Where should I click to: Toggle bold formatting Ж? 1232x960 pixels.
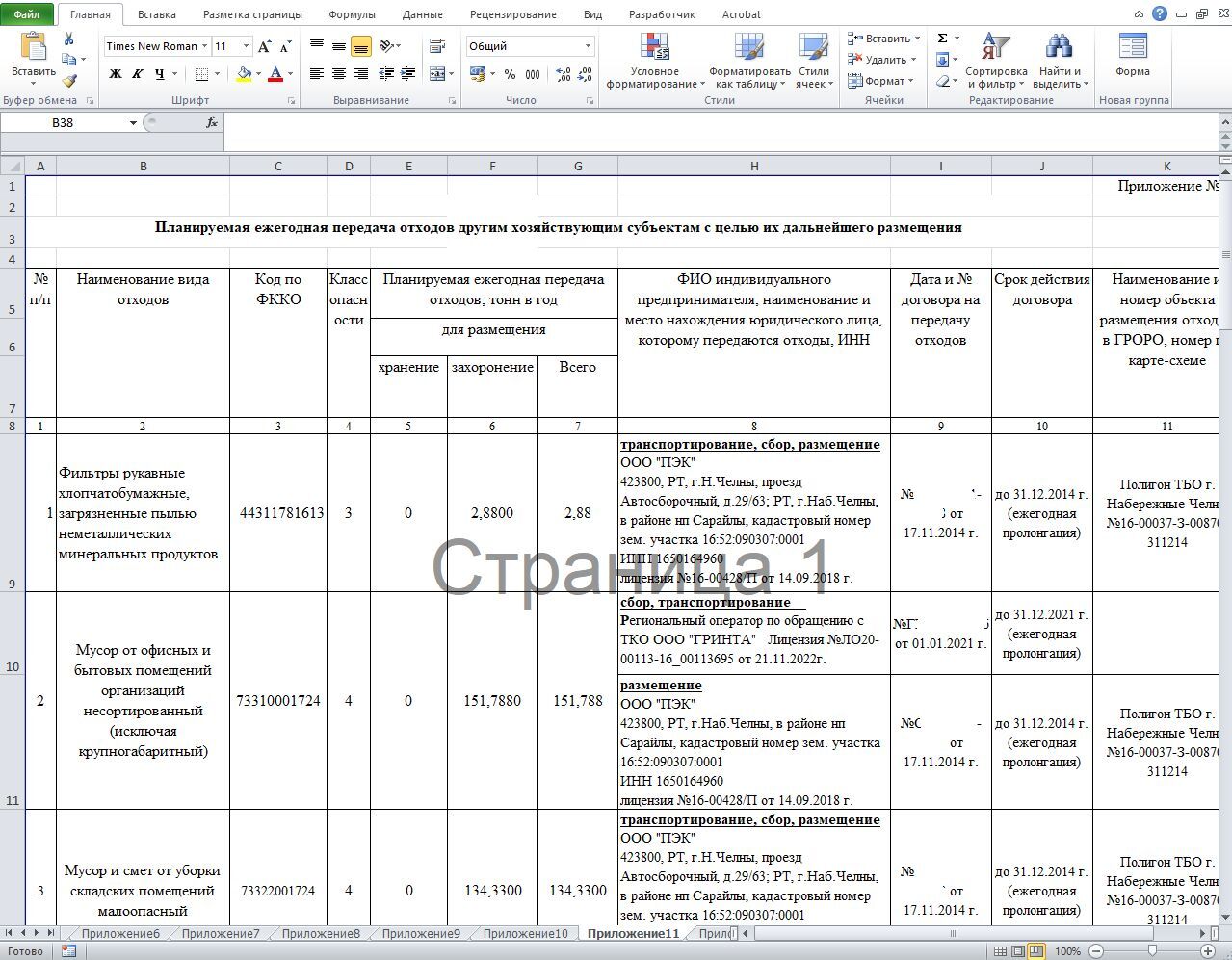(116, 74)
